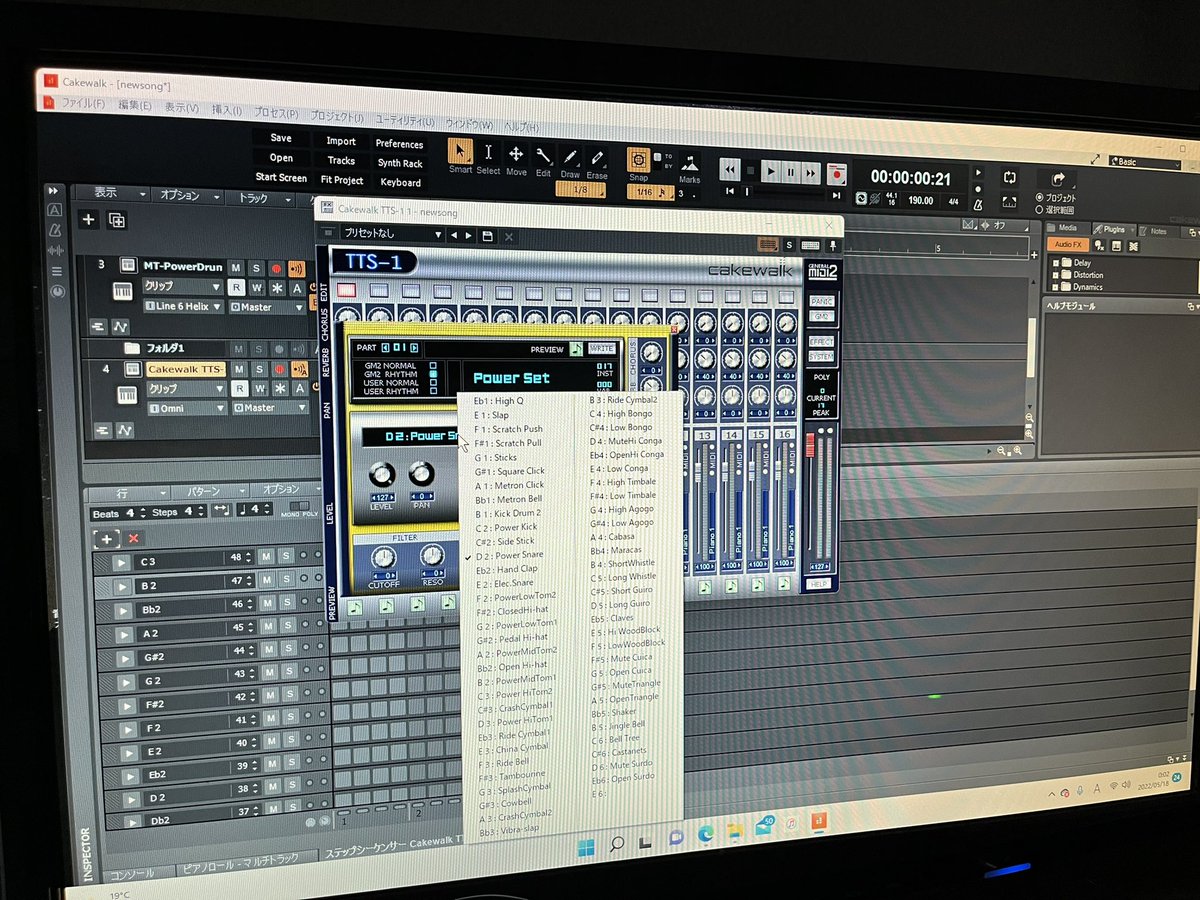The width and height of the screenshot is (1200, 900).
Task: Add a row in step sequencer
Action: (x=105, y=538)
